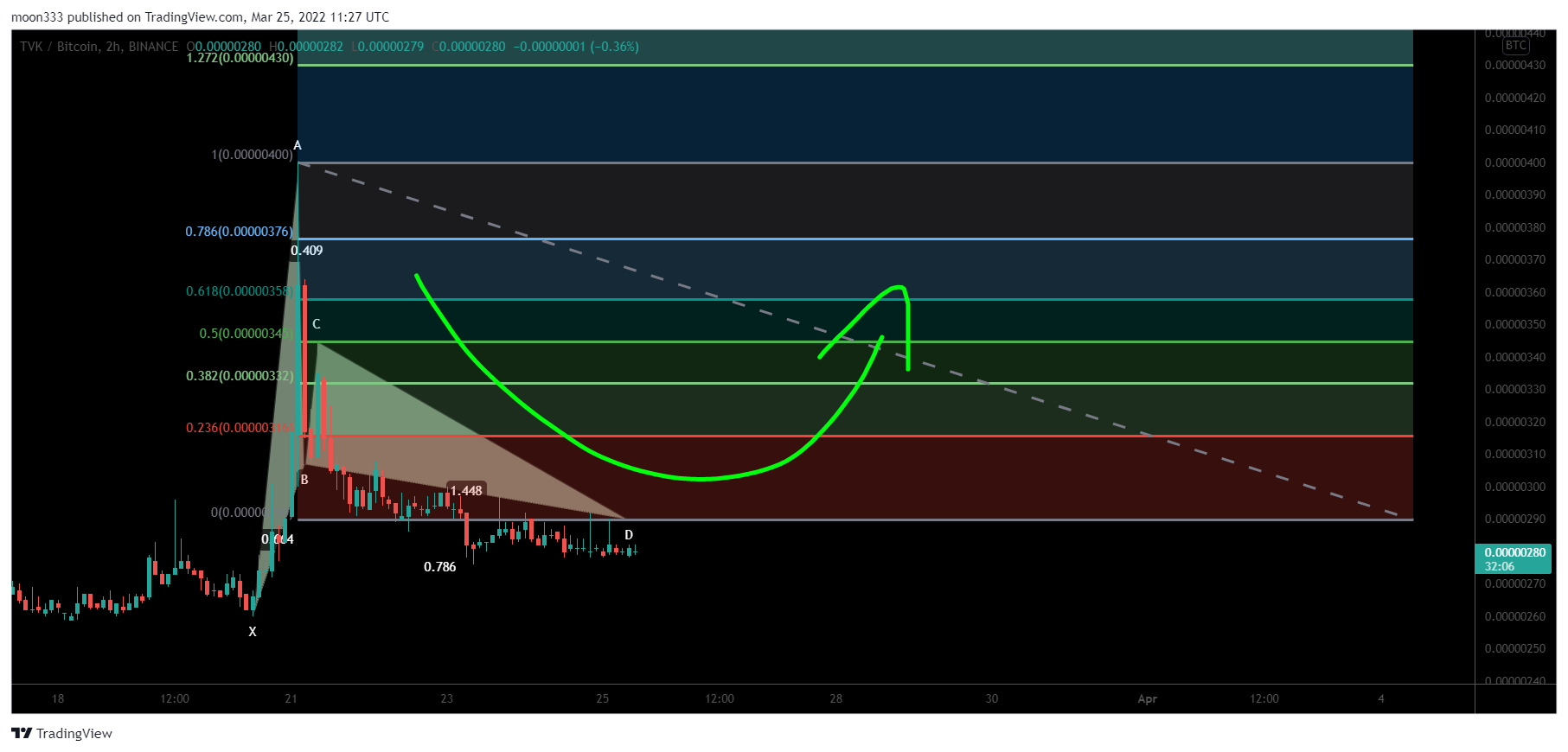
Task: Click the change value −0.00000001 (−0.36%)
Action: pyautogui.click(x=576, y=47)
